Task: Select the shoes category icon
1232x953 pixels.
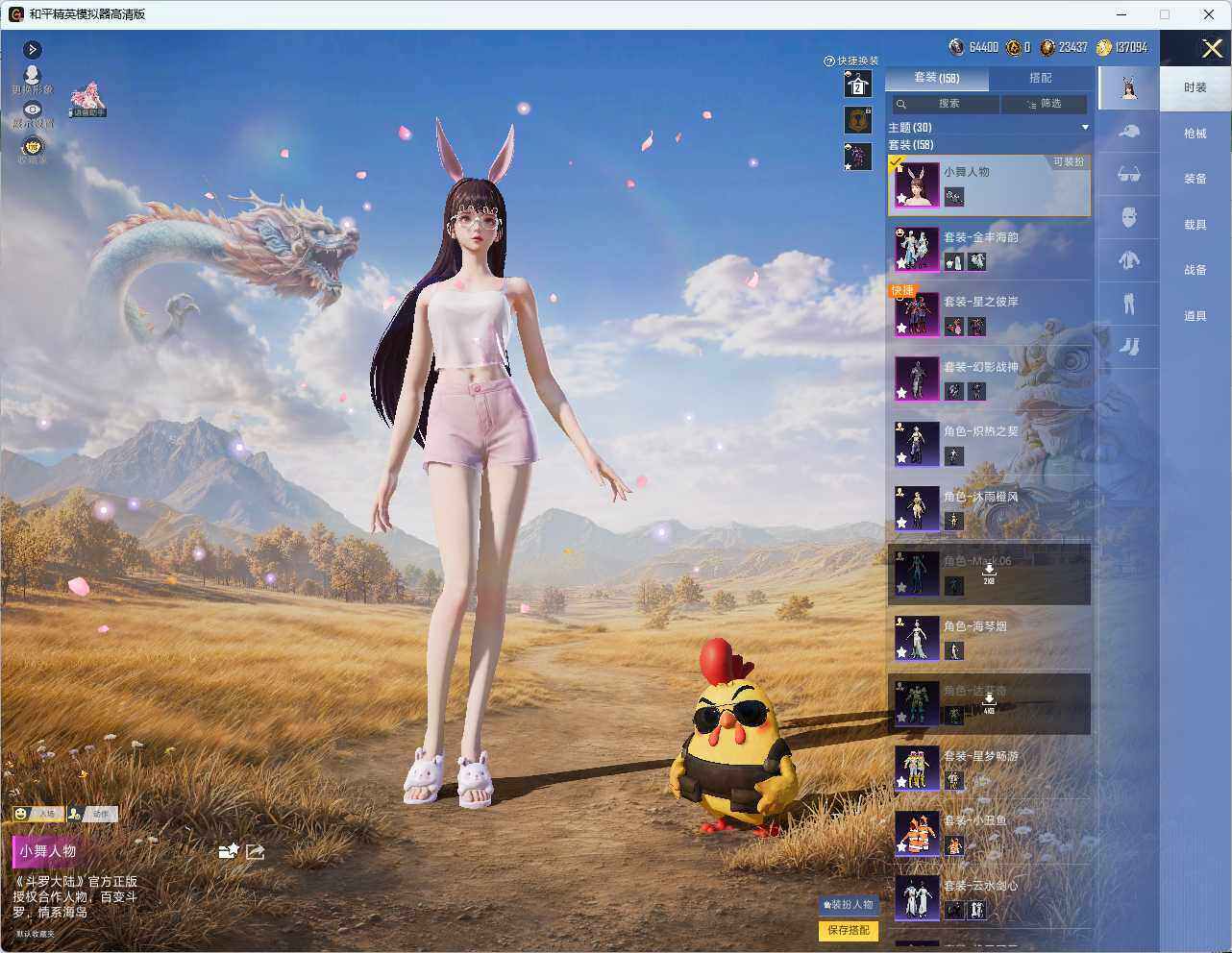Action: pos(1129,347)
